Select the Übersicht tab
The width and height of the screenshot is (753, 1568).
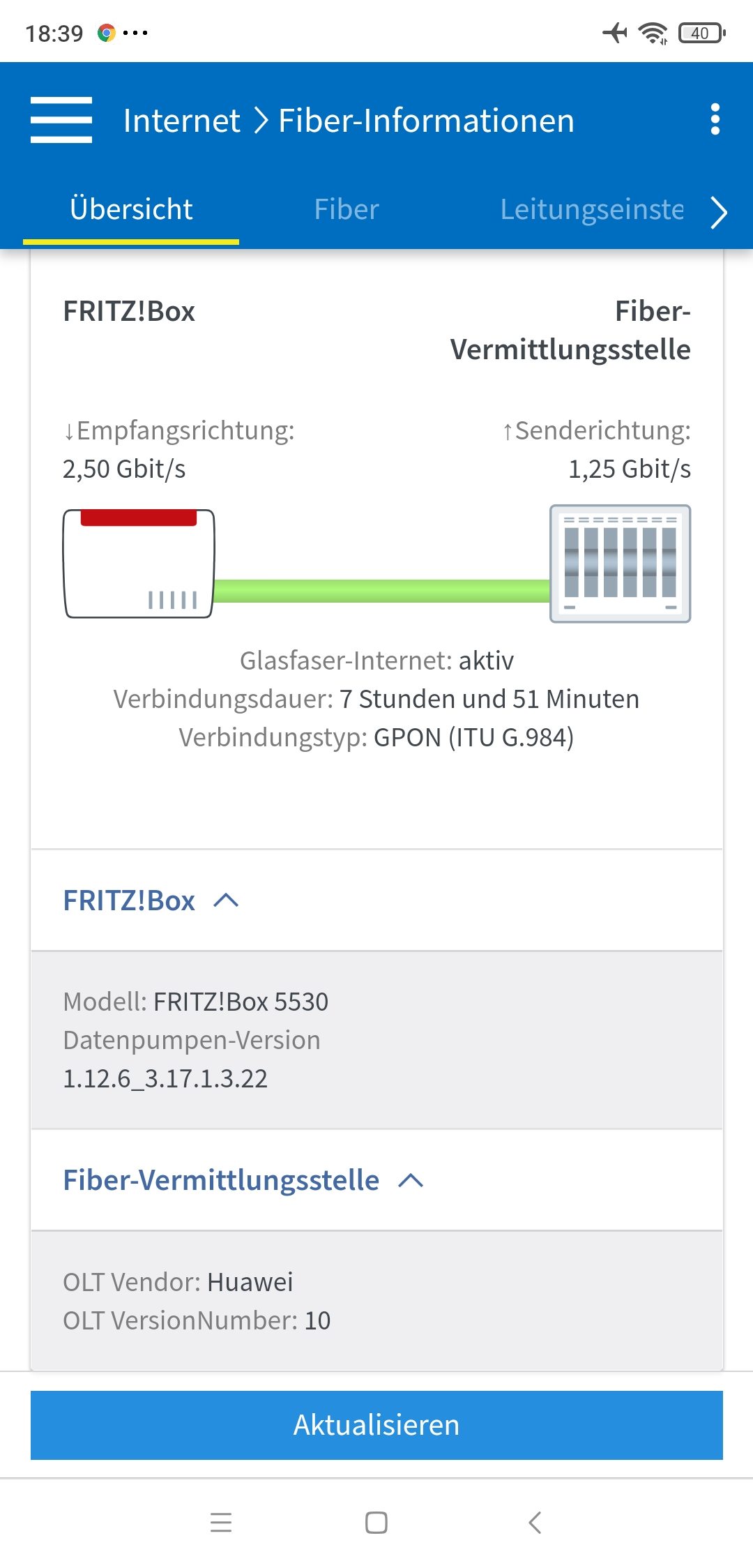pos(131,209)
